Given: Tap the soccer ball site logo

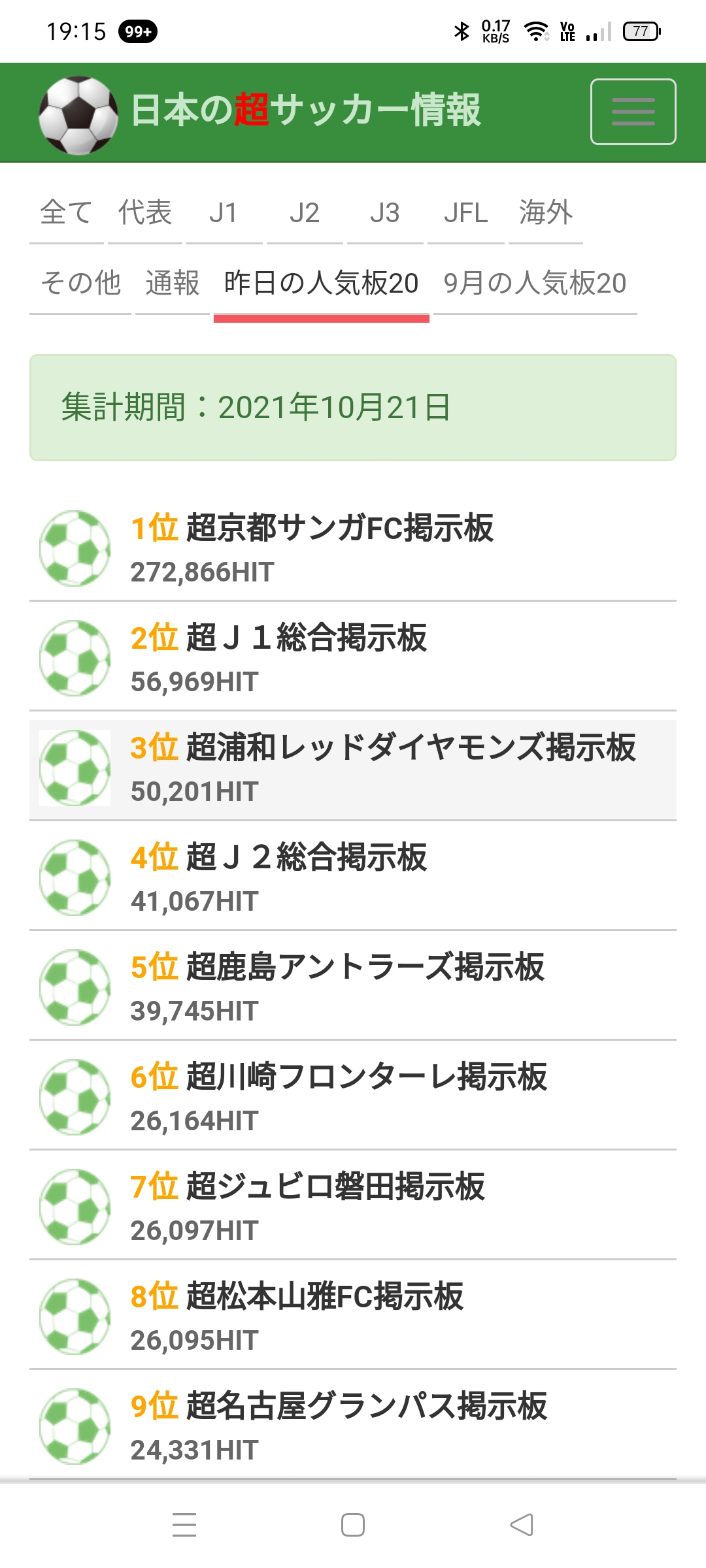Looking at the screenshot, I should tap(78, 115).
